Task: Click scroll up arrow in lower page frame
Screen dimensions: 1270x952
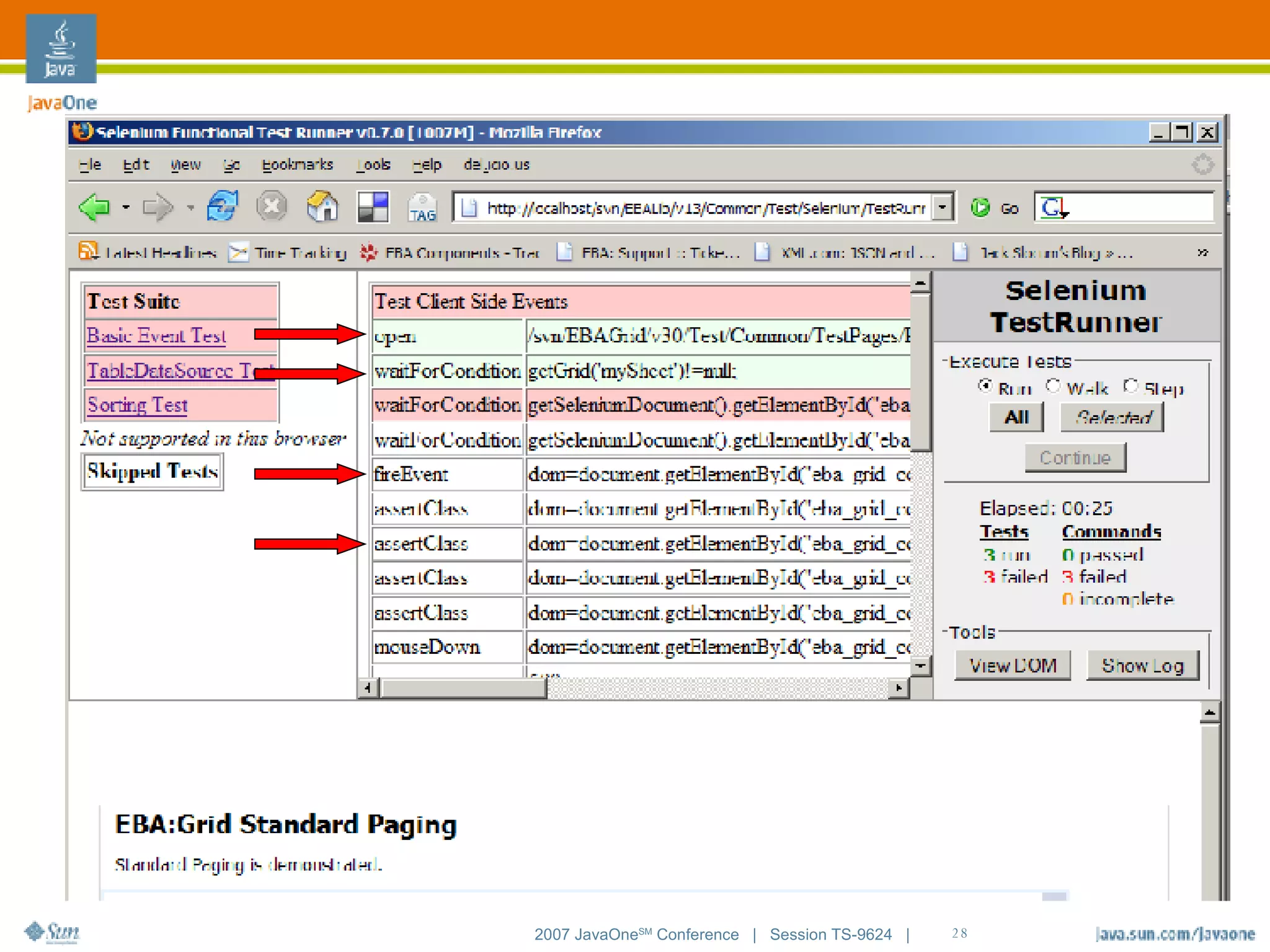Action: click(1210, 713)
